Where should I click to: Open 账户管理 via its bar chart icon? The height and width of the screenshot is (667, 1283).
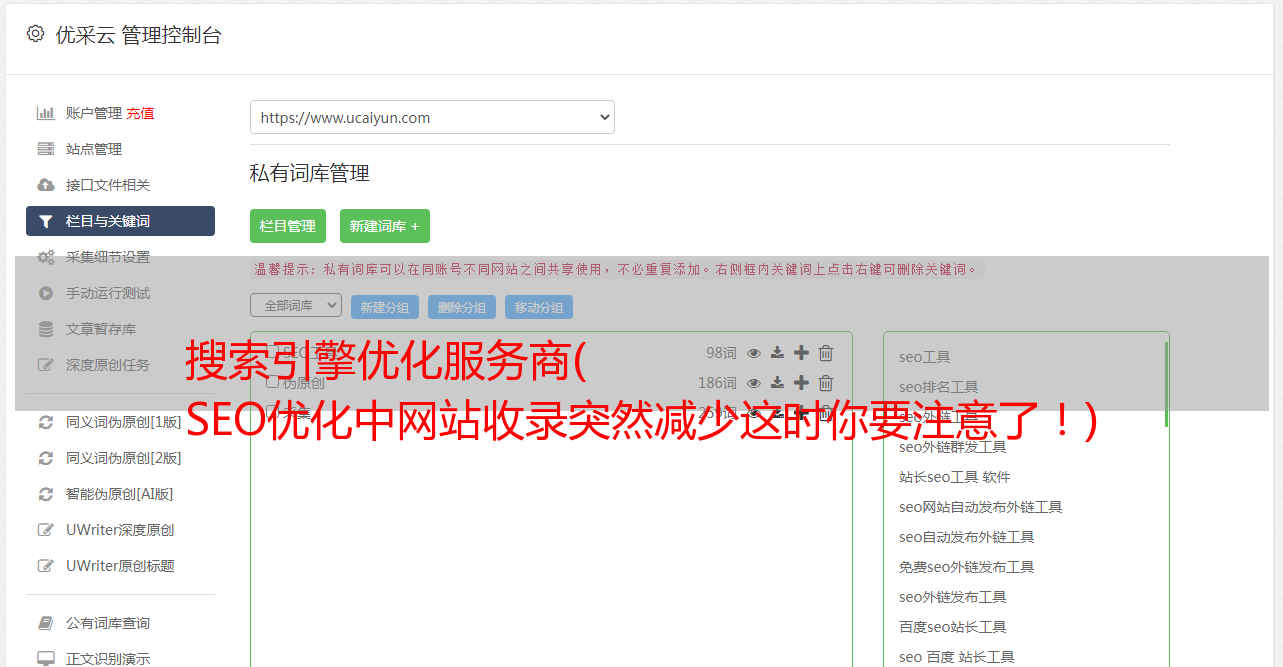pos(46,113)
